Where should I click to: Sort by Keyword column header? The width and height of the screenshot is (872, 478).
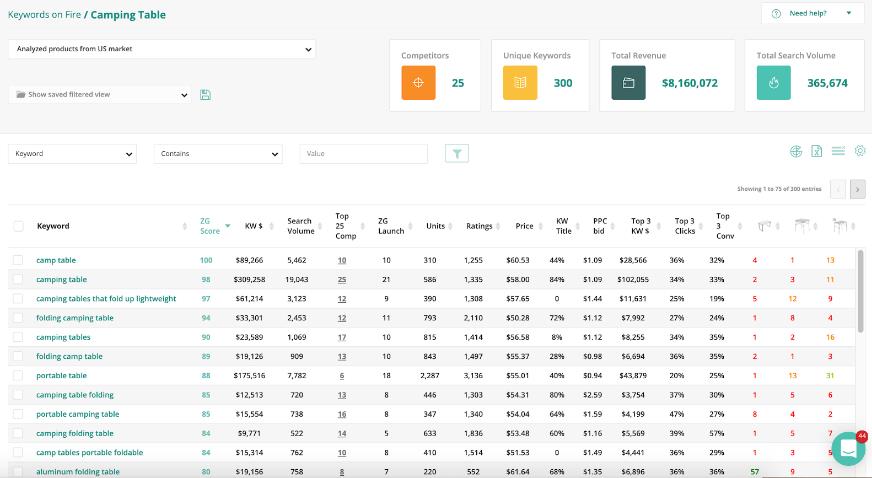tap(53, 226)
